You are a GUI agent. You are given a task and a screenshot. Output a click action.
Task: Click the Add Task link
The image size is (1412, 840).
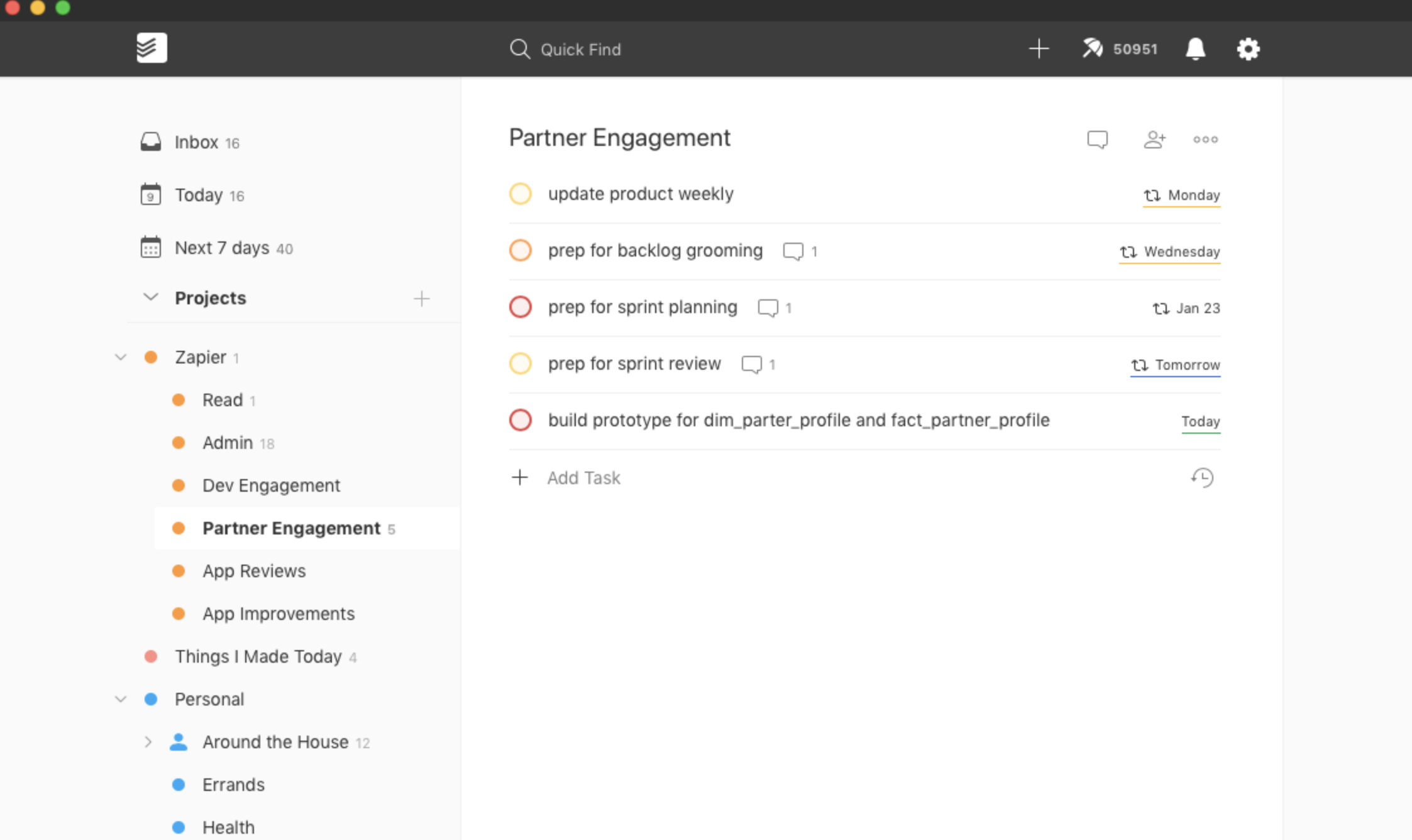(x=583, y=478)
